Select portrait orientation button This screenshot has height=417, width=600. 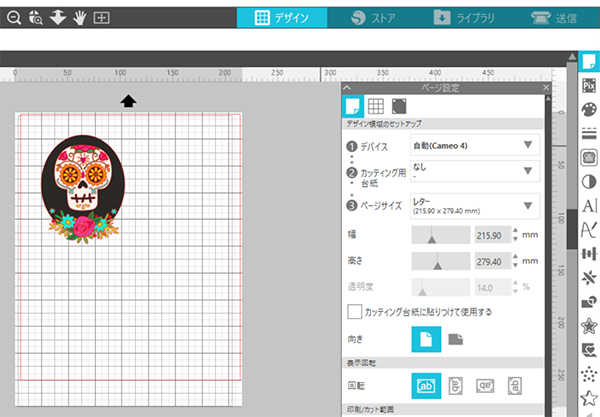(426, 339)
